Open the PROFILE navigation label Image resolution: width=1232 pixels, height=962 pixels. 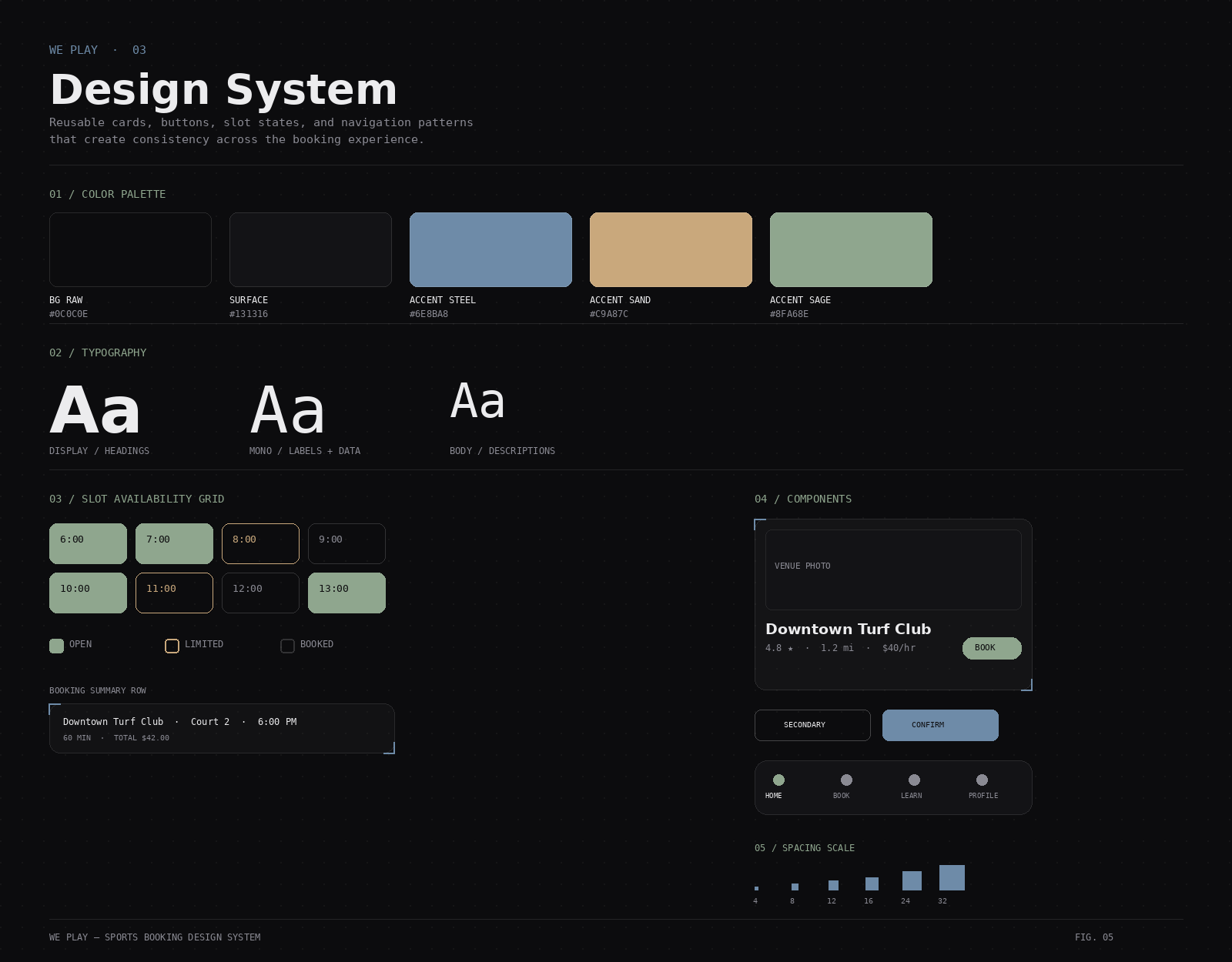coord(983,796)
